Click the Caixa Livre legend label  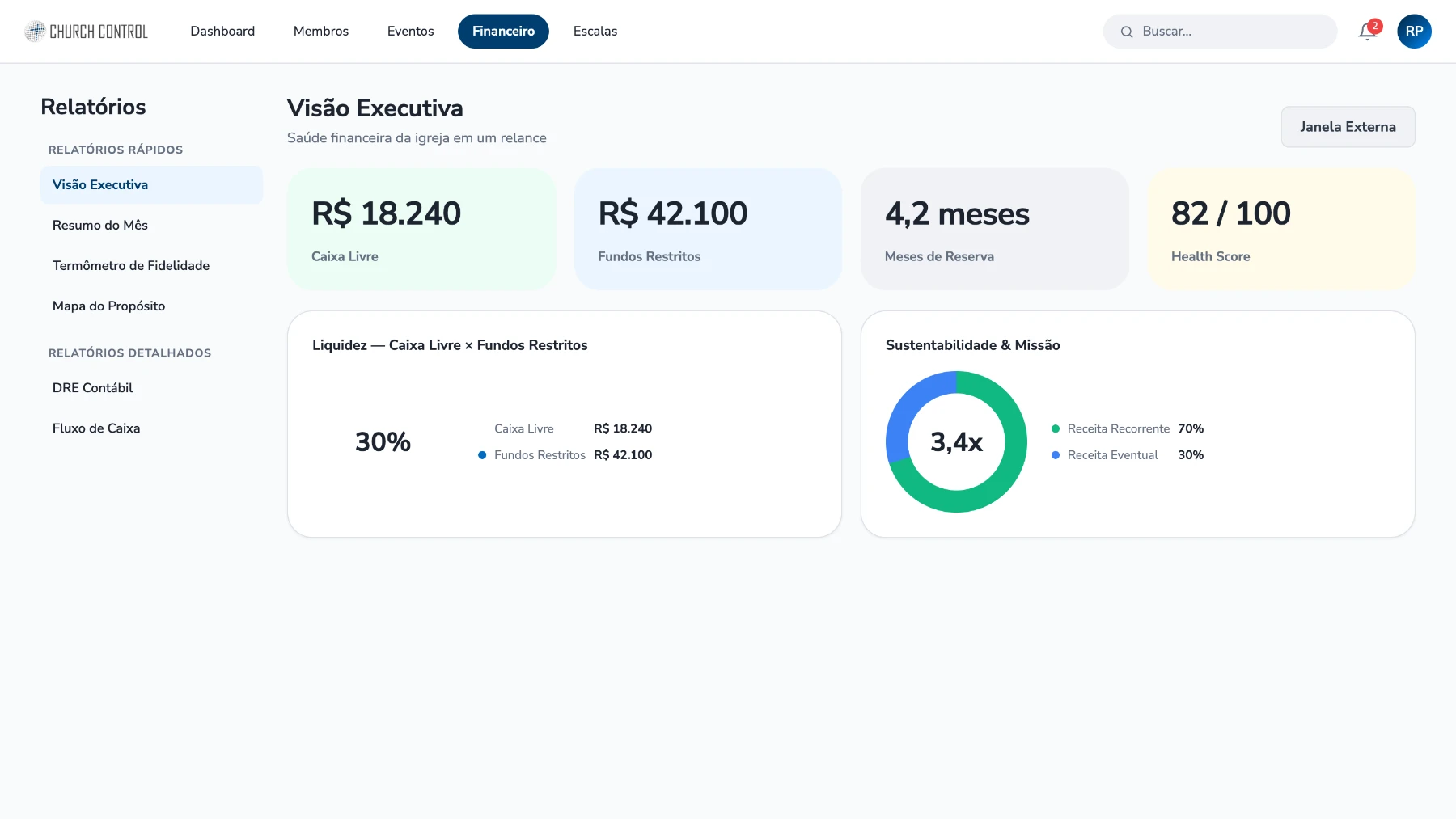pos(524,429)
